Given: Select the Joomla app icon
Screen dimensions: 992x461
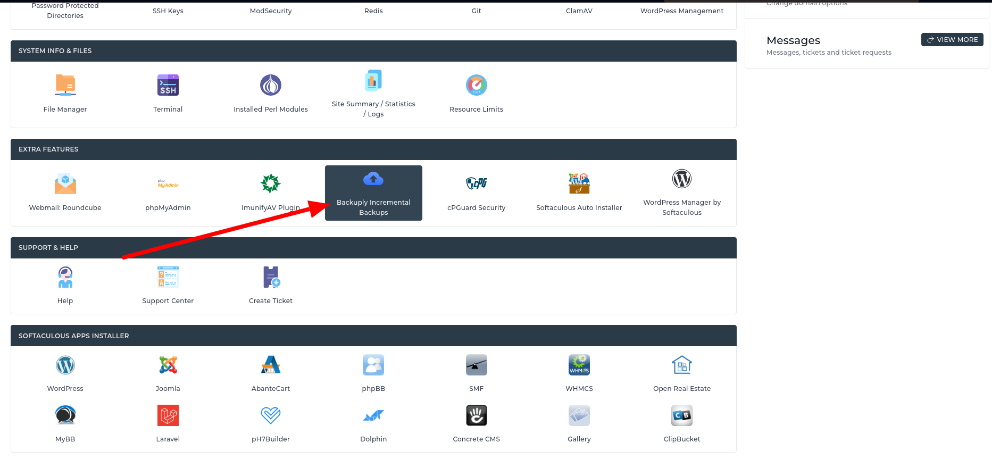Looking at the screenshot, I should pos(168,365).
